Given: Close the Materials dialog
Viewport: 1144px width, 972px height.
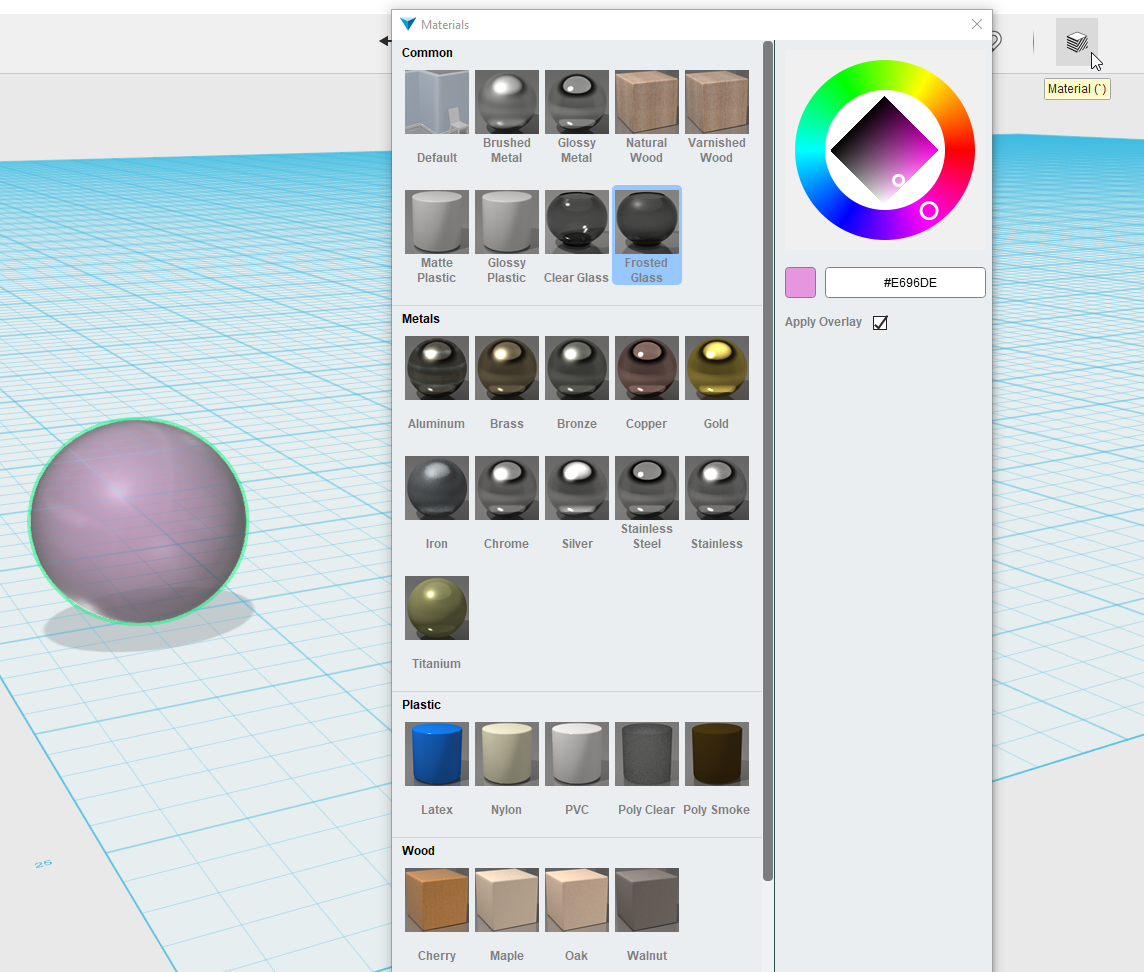Looking at the screenshot, I should pos(977,24).
